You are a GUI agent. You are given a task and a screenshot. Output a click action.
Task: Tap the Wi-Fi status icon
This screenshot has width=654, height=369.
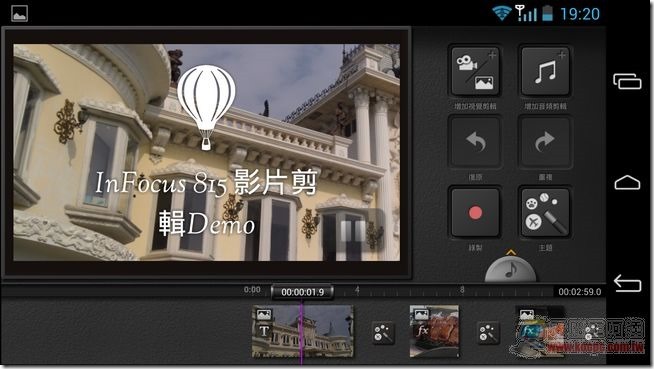point(502,13)
